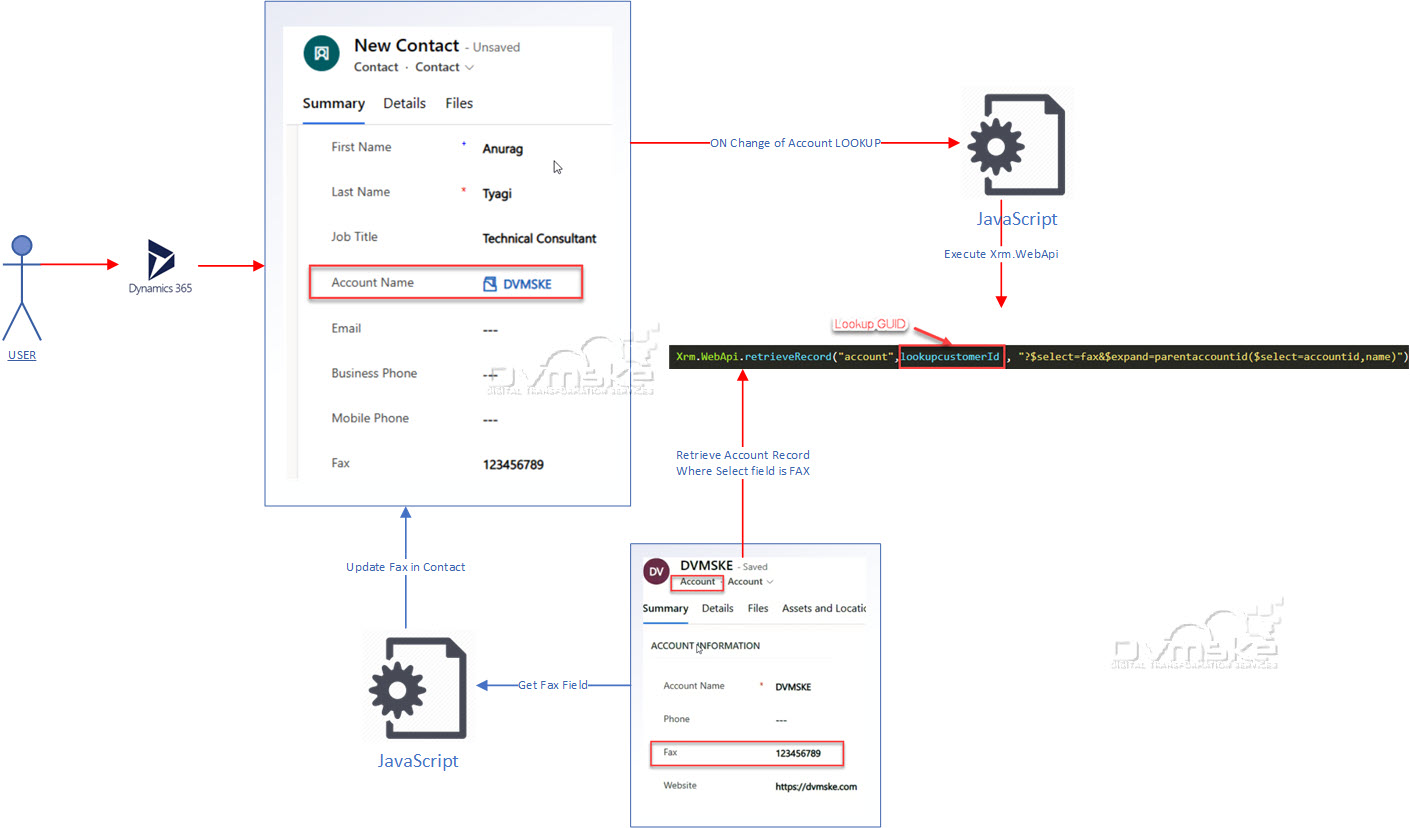Click the New Contact title text
The height and width of the screenshot is (828, 1410).
[x=406, y=46]
